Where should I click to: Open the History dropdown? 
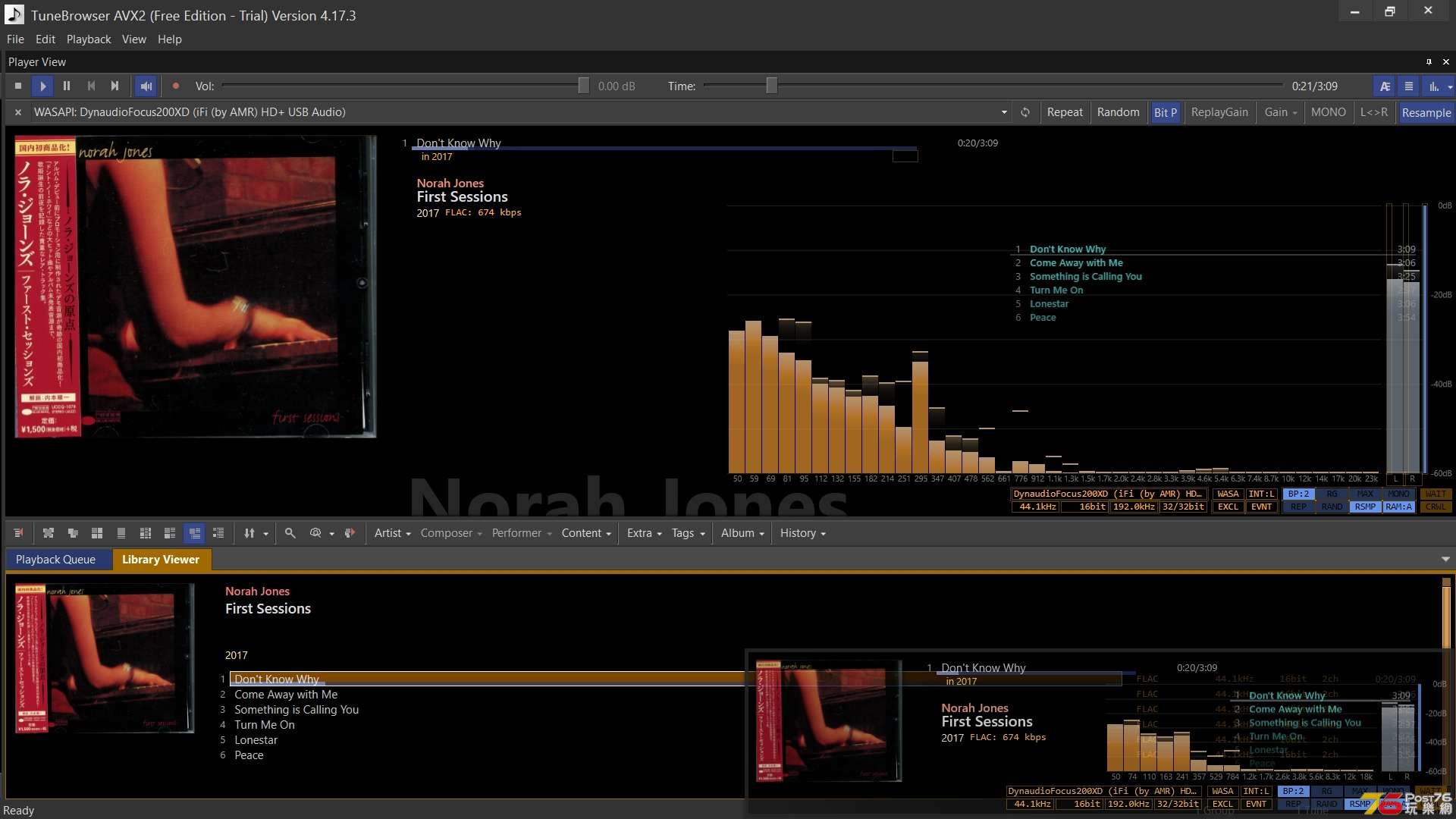(802, 533)
